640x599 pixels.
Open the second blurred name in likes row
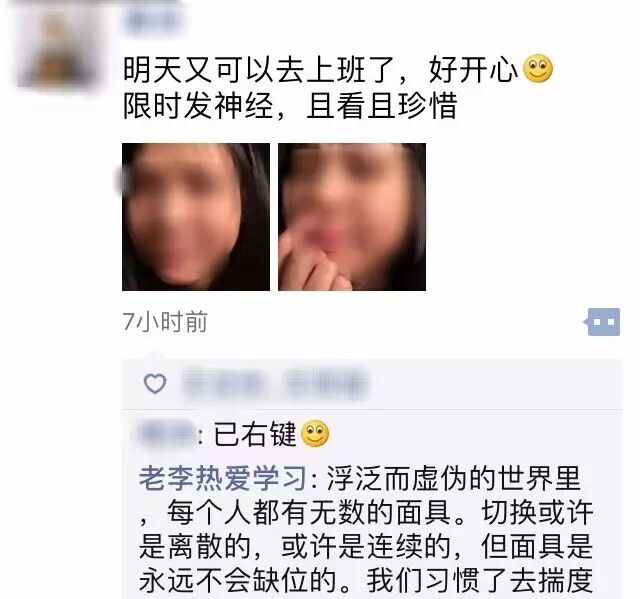(x=327, y=383)
